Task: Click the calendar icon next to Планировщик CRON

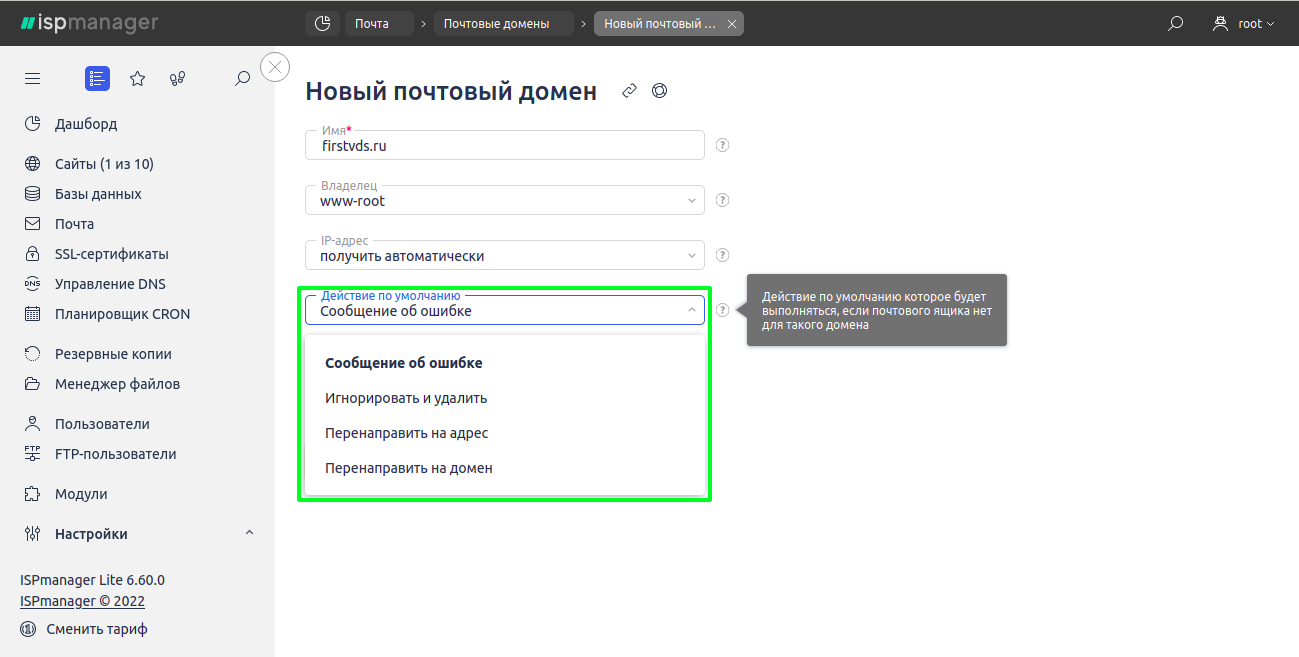Action: click(32, 314)
